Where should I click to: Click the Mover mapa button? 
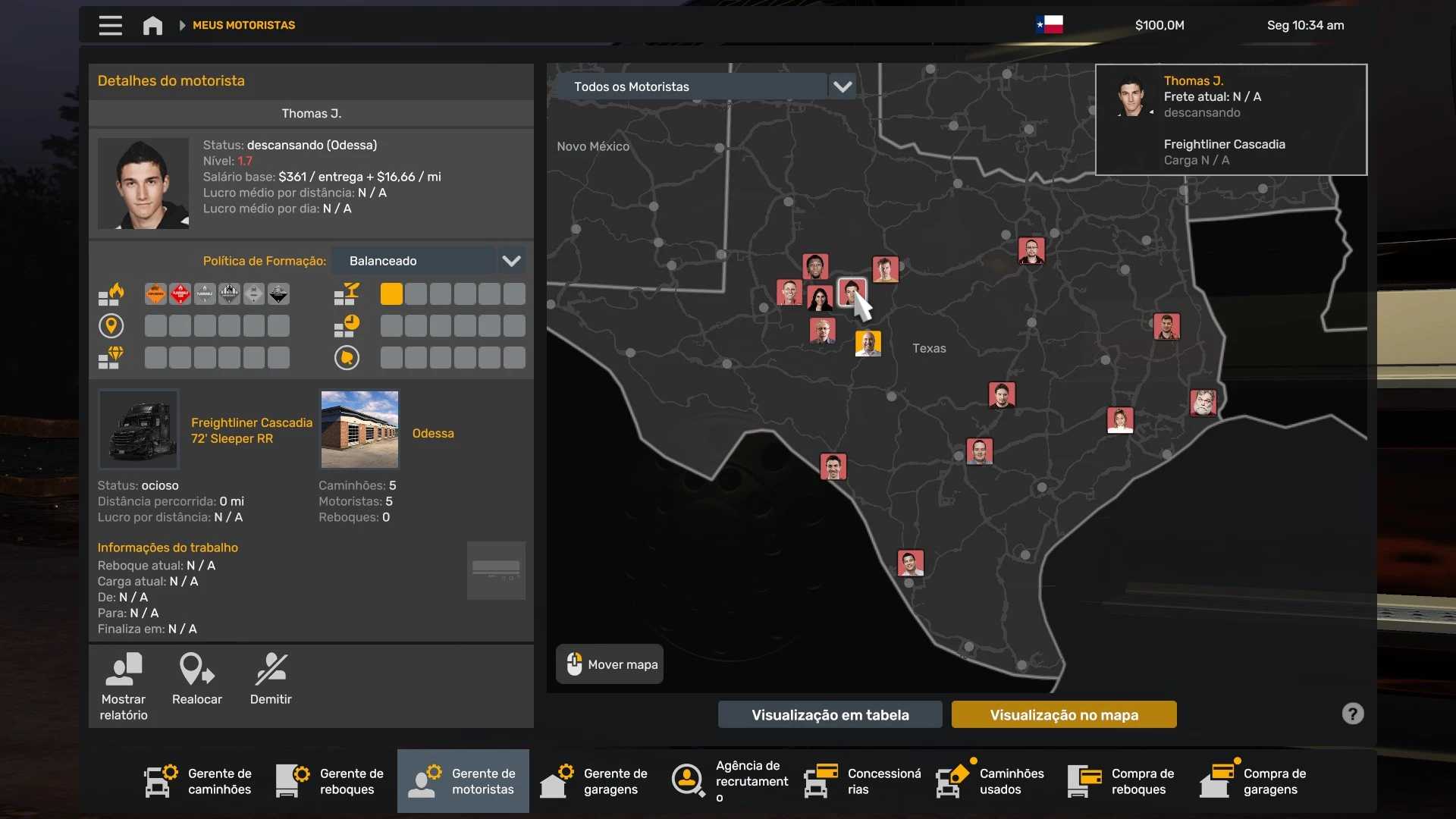(610, 664)
